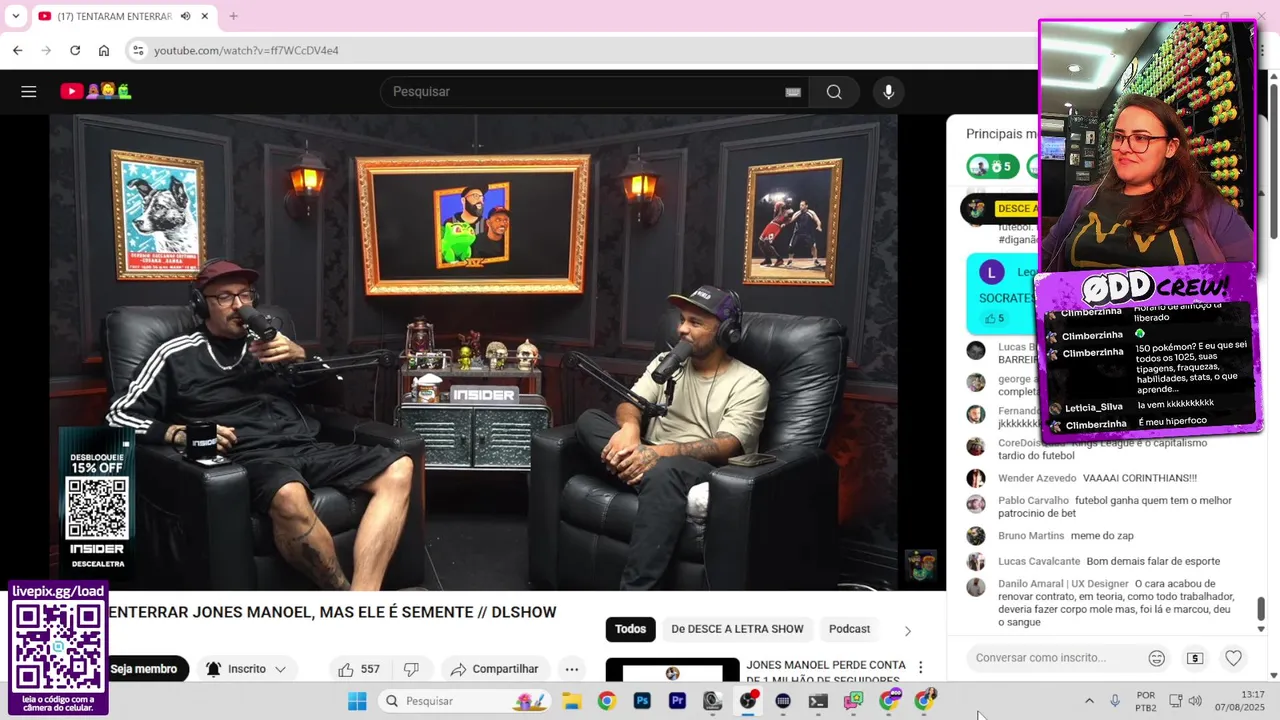Click the Compartilhar share button

click(x=494, y=669)
